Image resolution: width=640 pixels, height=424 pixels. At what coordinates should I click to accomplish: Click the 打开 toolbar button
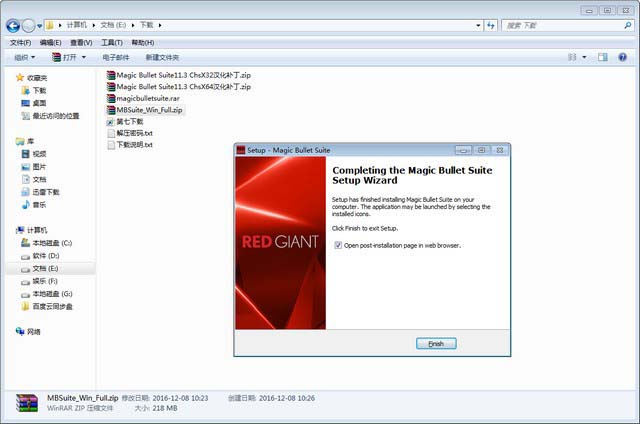pos(64,57)
